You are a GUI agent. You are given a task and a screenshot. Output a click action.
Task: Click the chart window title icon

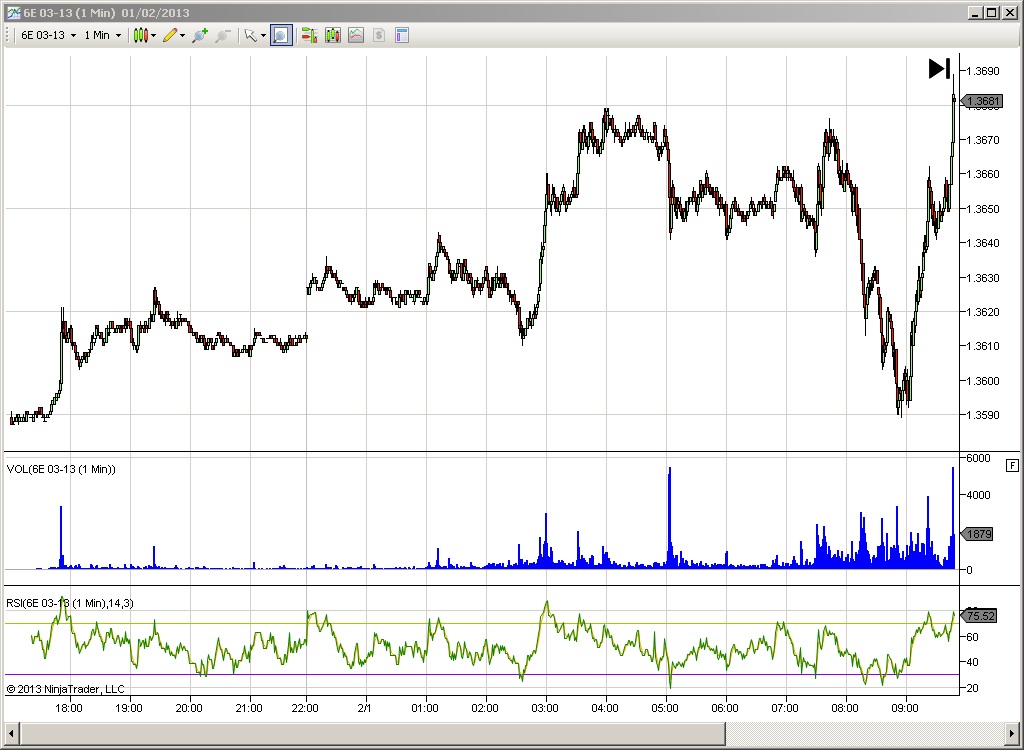[13, 12]
